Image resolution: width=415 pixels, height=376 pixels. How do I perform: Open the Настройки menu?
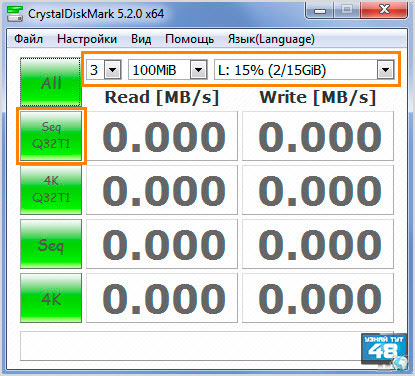87,39
